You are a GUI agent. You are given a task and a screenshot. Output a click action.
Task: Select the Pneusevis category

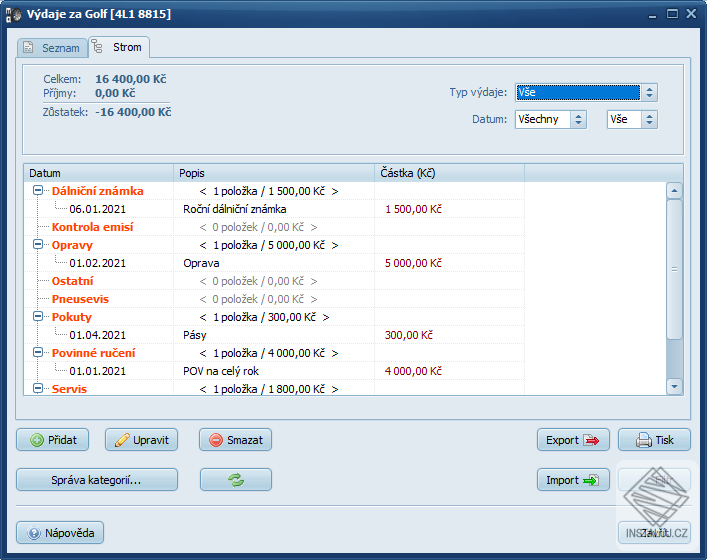[x=80, y=299]
